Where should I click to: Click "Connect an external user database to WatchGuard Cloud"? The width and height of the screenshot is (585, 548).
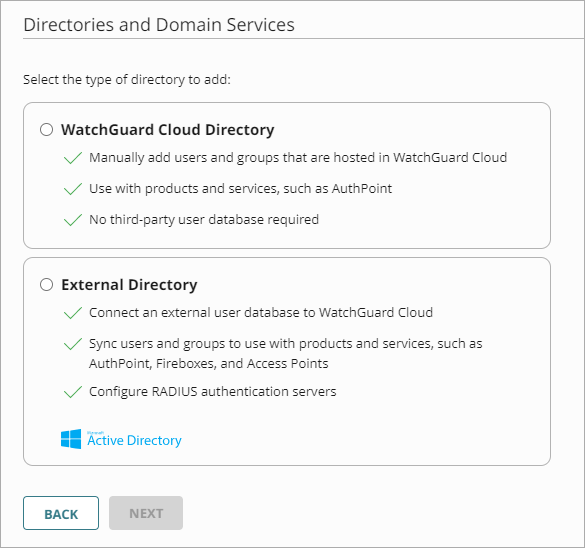coord(261,313)
